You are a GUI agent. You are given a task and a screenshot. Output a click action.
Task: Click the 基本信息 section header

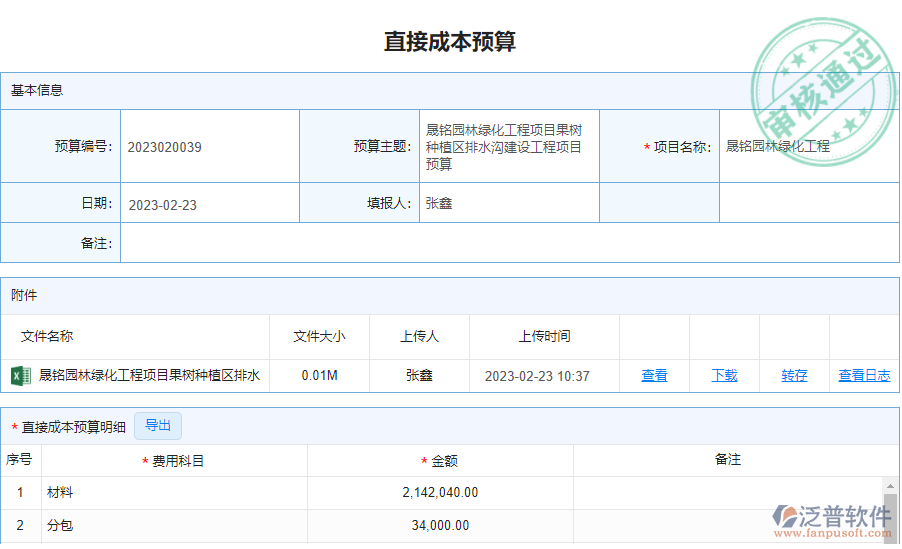click(x=37, y=90)
